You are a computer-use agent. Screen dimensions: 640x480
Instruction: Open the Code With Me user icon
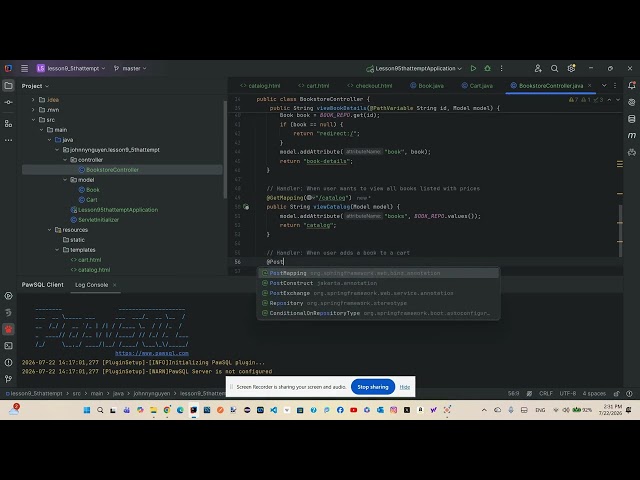tap(538, 69)
